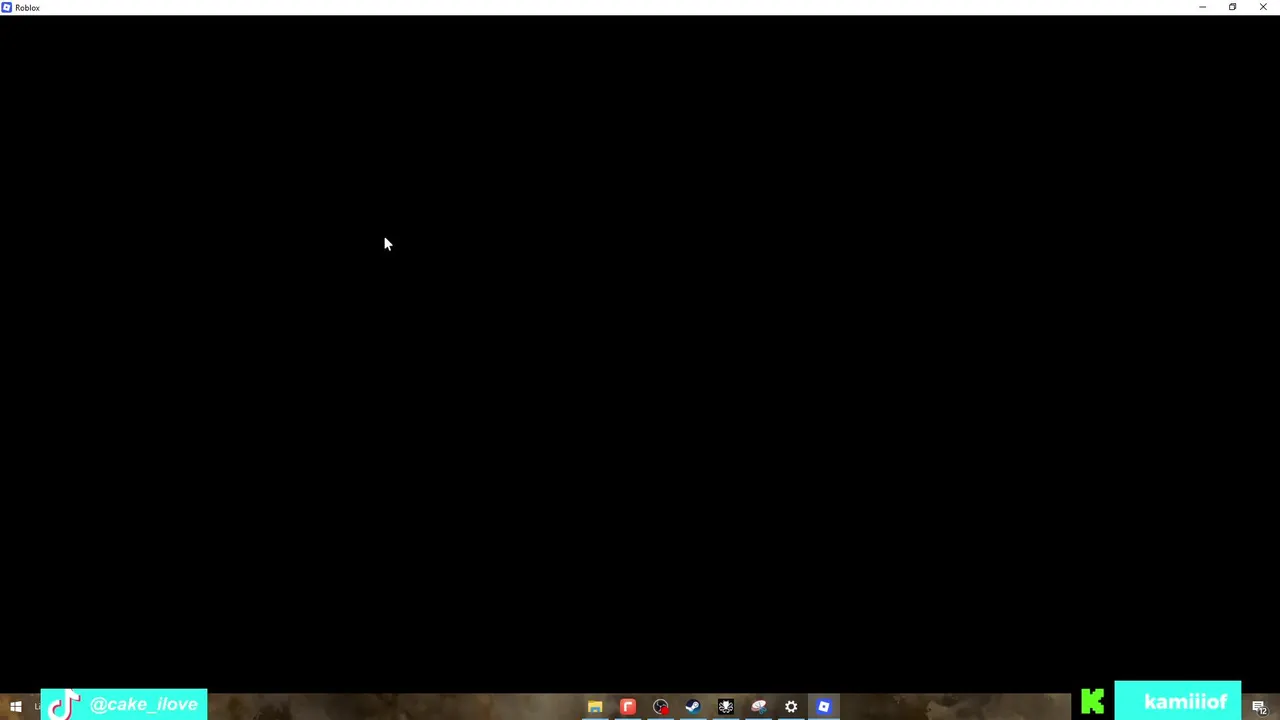Open the black creature-logo taskbar app

pos(726,707)
